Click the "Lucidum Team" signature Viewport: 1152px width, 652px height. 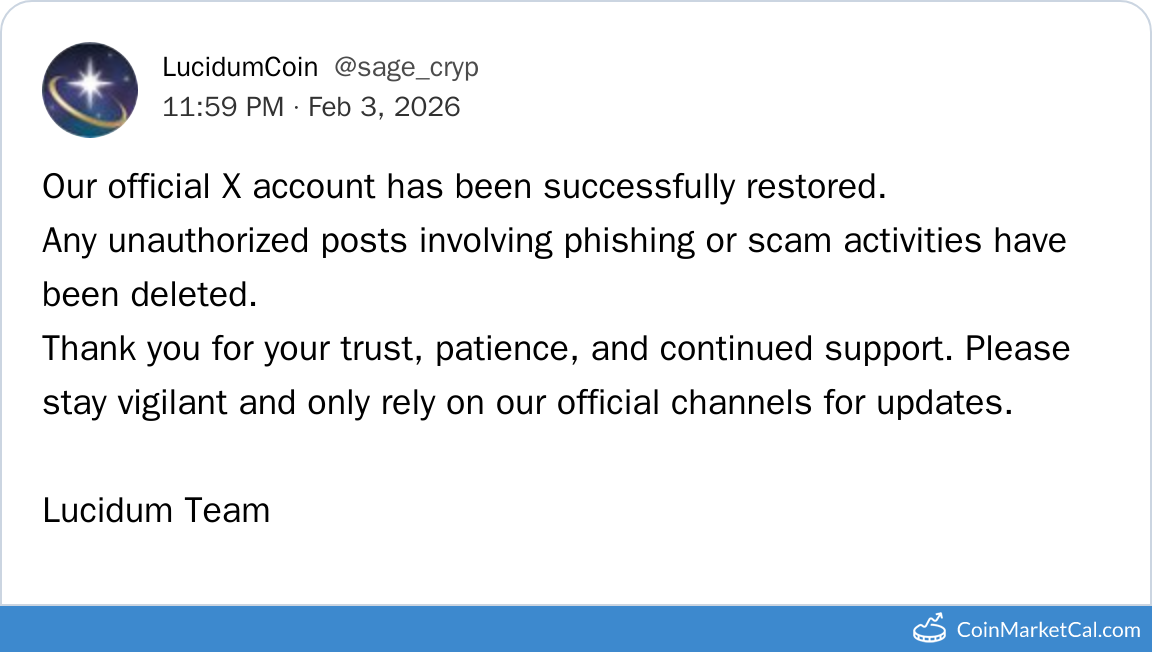[156, 511]
